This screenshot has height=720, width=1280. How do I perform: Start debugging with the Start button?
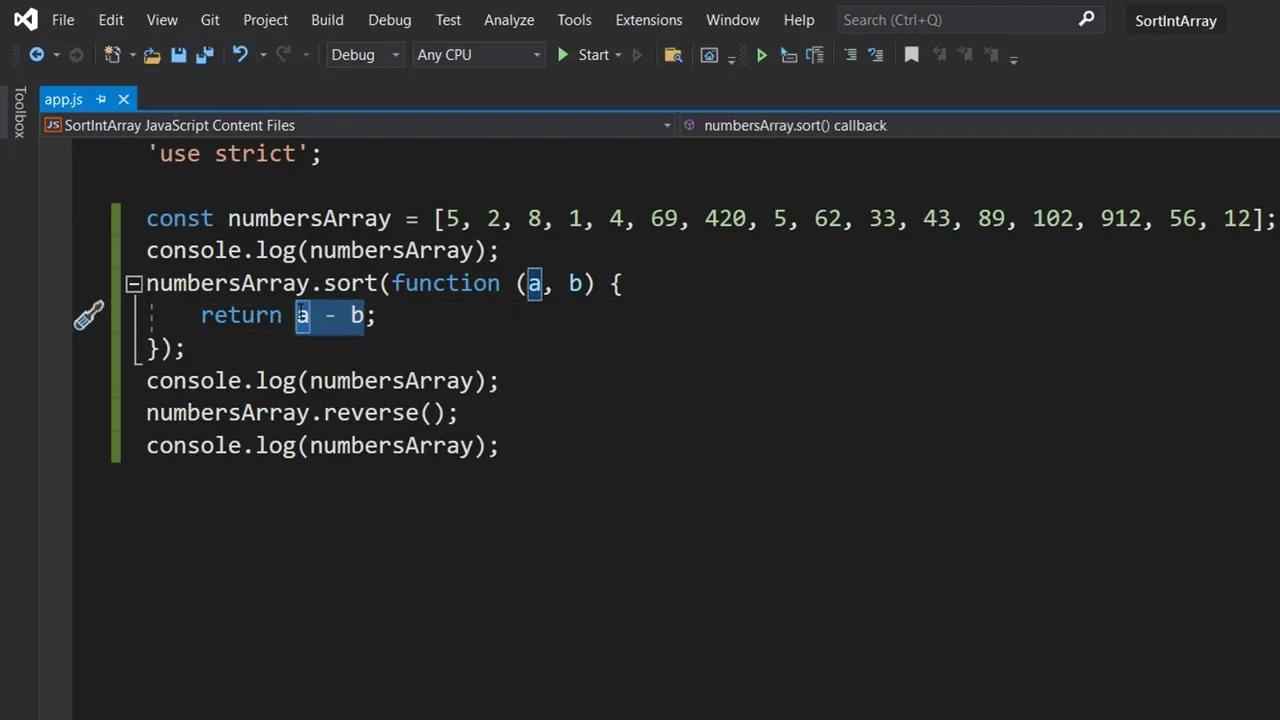tap(588, 55)
